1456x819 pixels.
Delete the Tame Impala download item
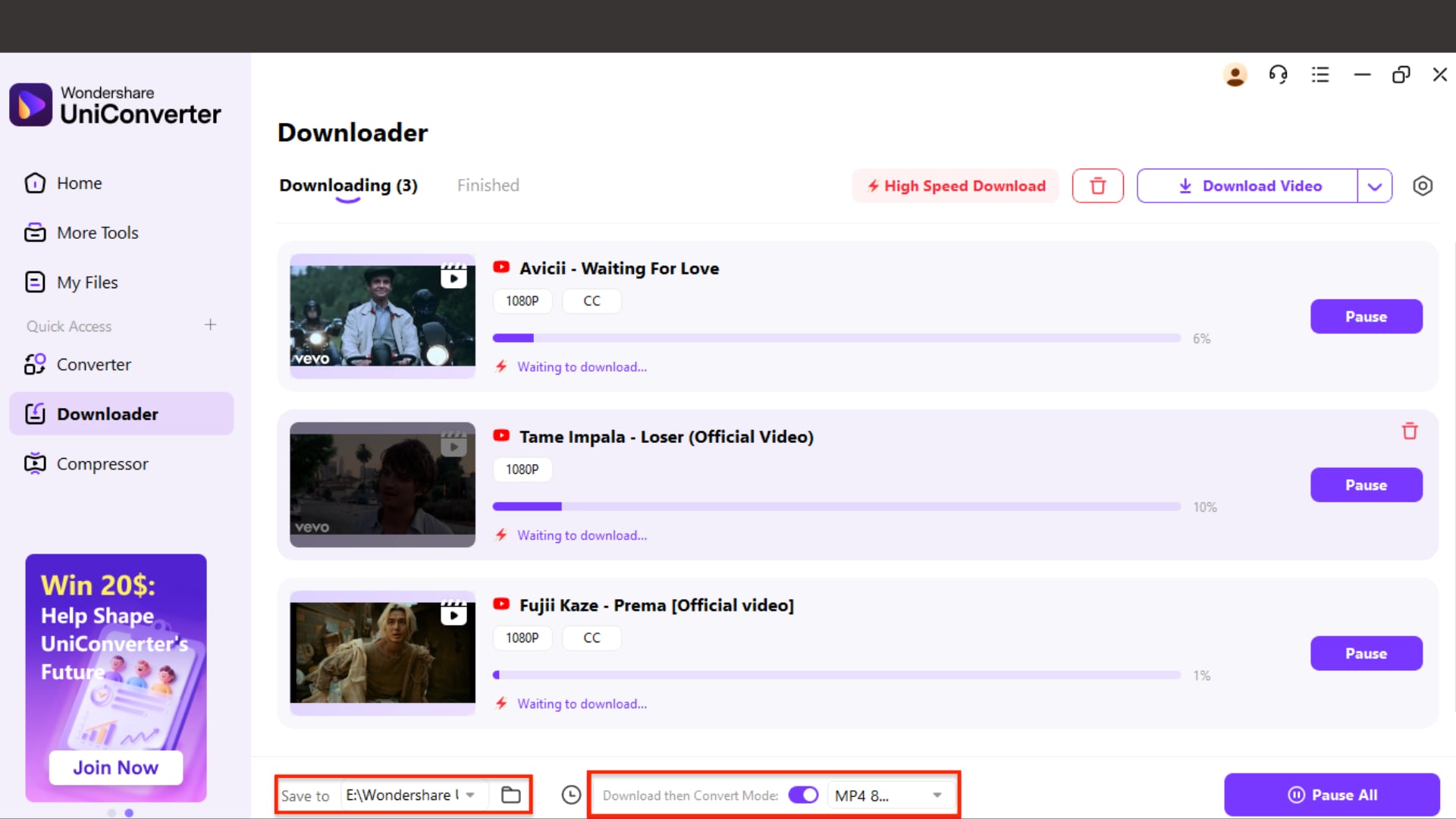1409,431
